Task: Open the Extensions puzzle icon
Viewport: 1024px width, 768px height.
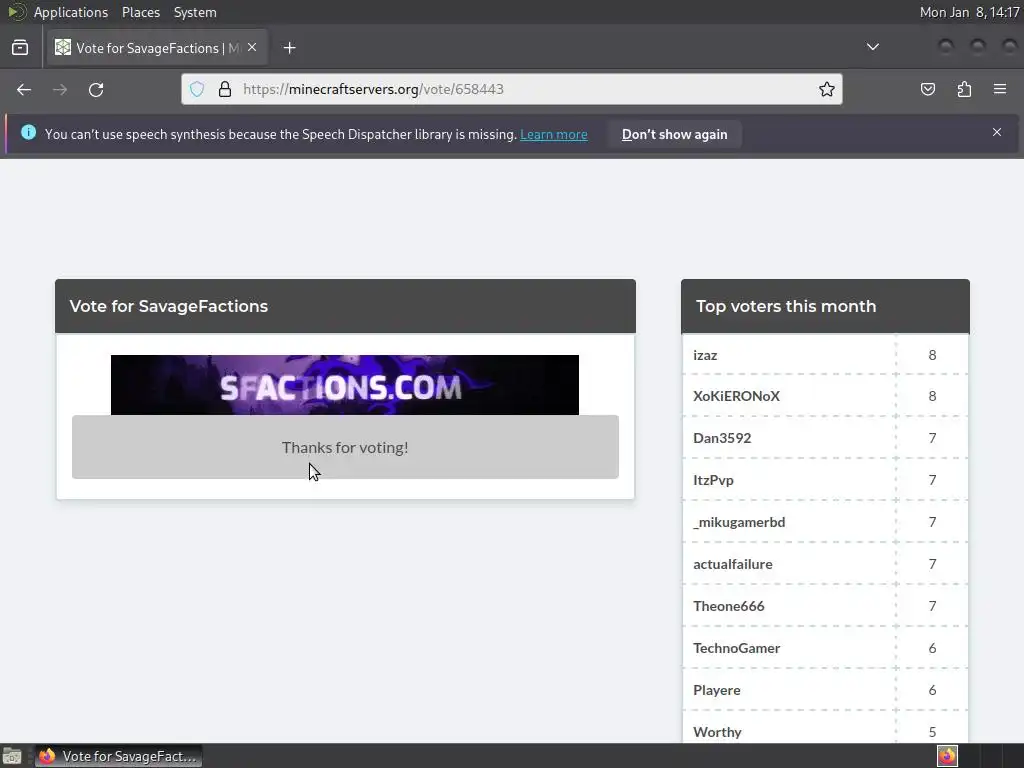Action: pyautogui.click(x=964, y=89)
